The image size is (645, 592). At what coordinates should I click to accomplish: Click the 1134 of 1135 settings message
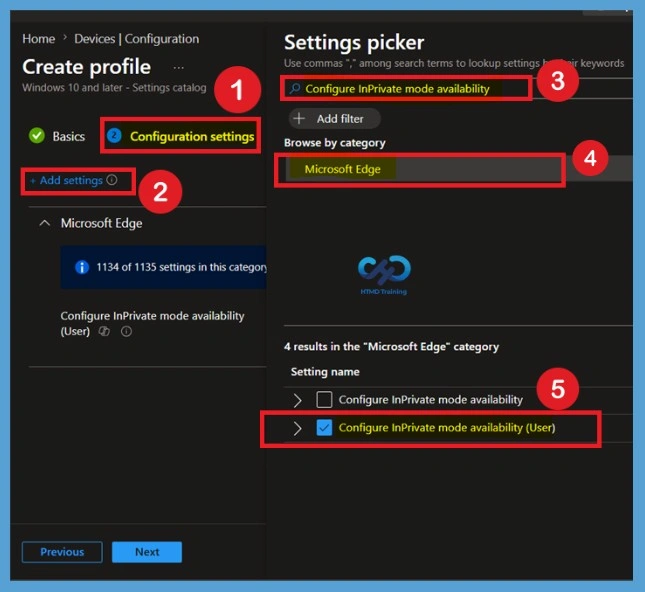181,267
